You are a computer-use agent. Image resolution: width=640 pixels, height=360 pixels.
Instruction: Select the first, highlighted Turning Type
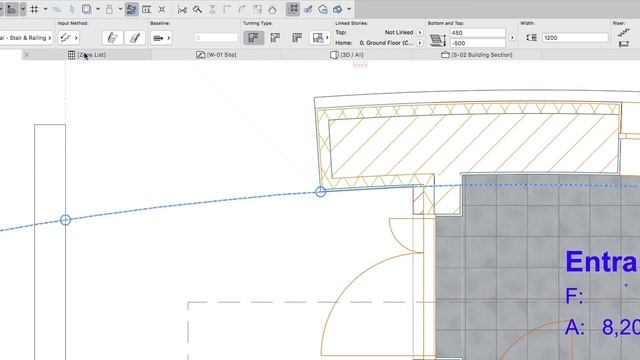[x=253, y=38]
